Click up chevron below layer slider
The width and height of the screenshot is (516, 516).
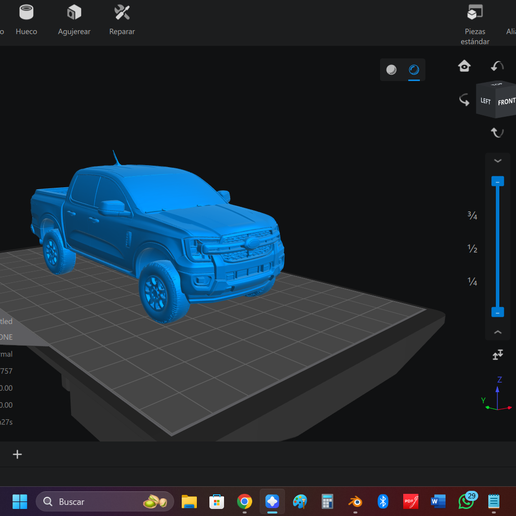pos(497,332)
